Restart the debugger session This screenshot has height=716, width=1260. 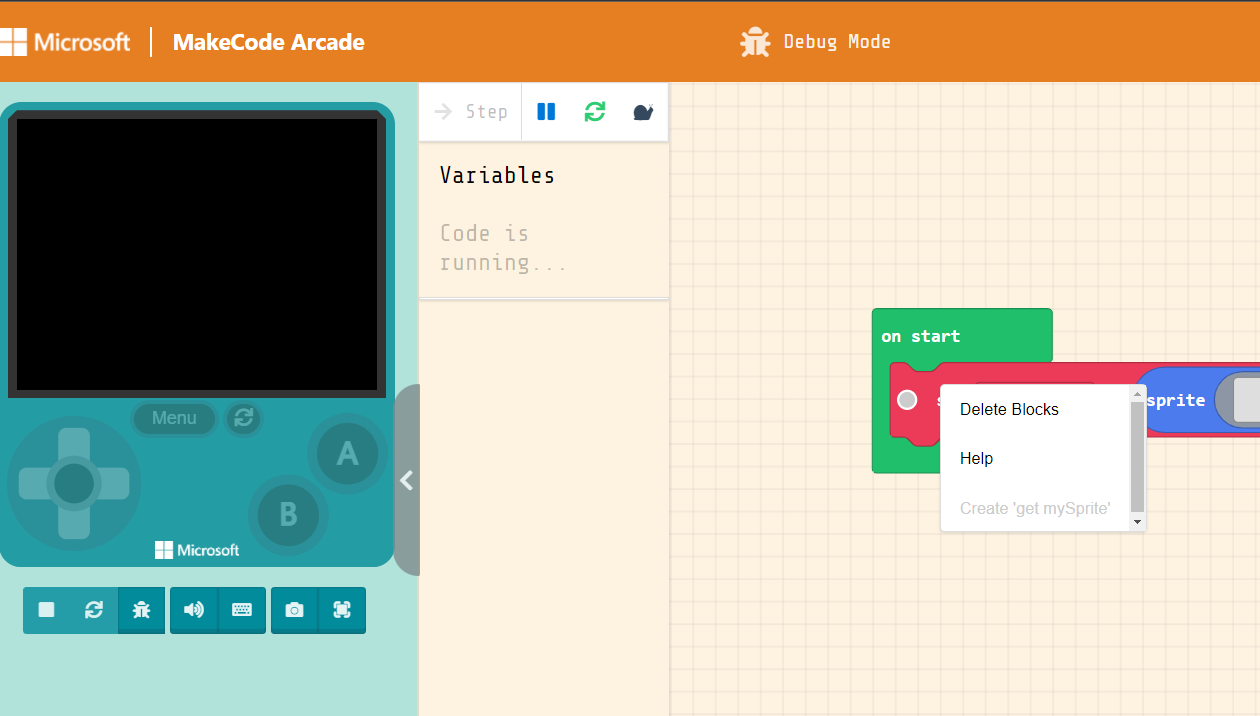coord(595,111)
